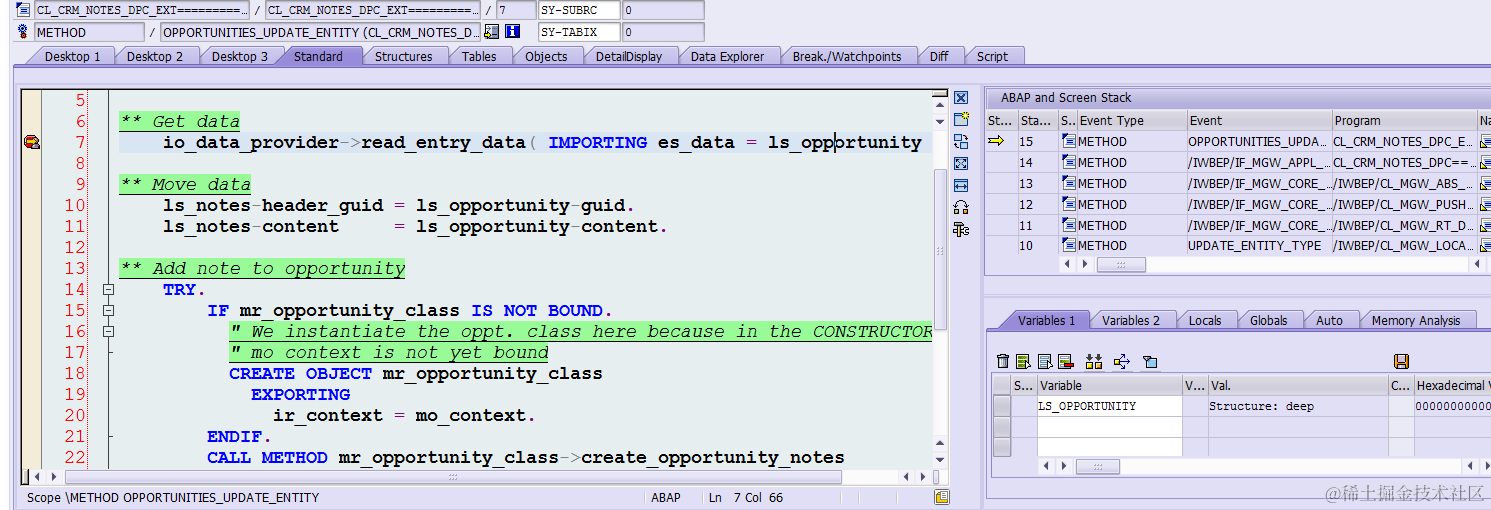
Task: Select the Auto tab
Action: [x=1330, y=320]
